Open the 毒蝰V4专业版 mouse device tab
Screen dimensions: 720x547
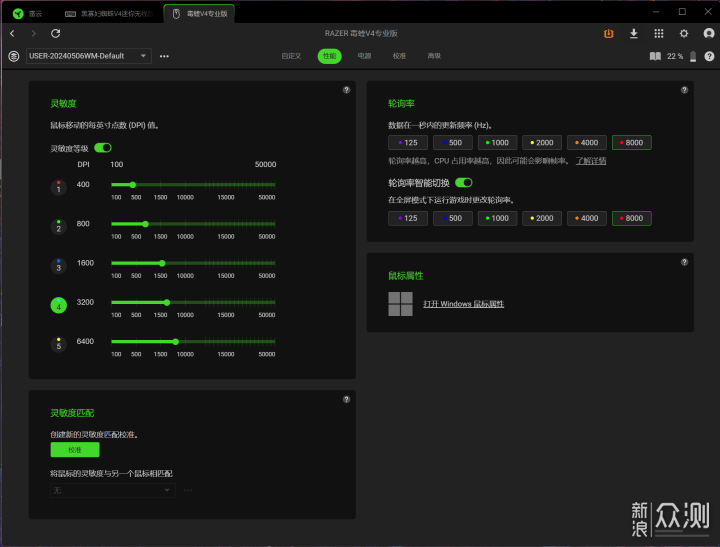[x=199, y=14]
